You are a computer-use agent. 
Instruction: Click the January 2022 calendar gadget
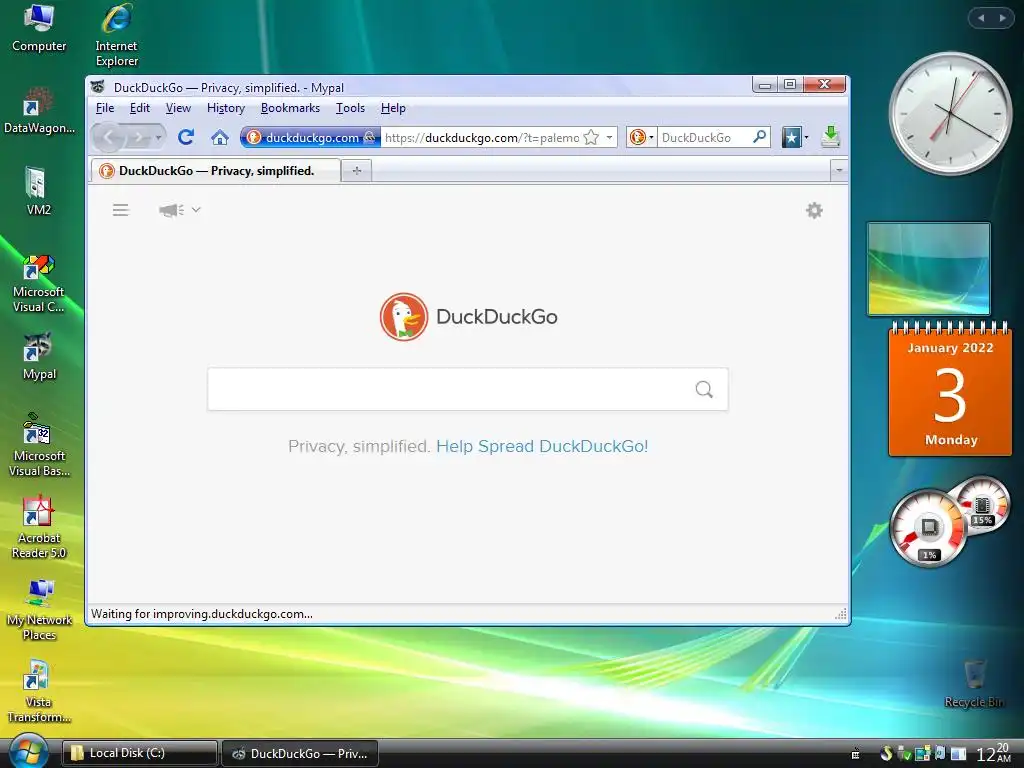(x=950, y=389)
